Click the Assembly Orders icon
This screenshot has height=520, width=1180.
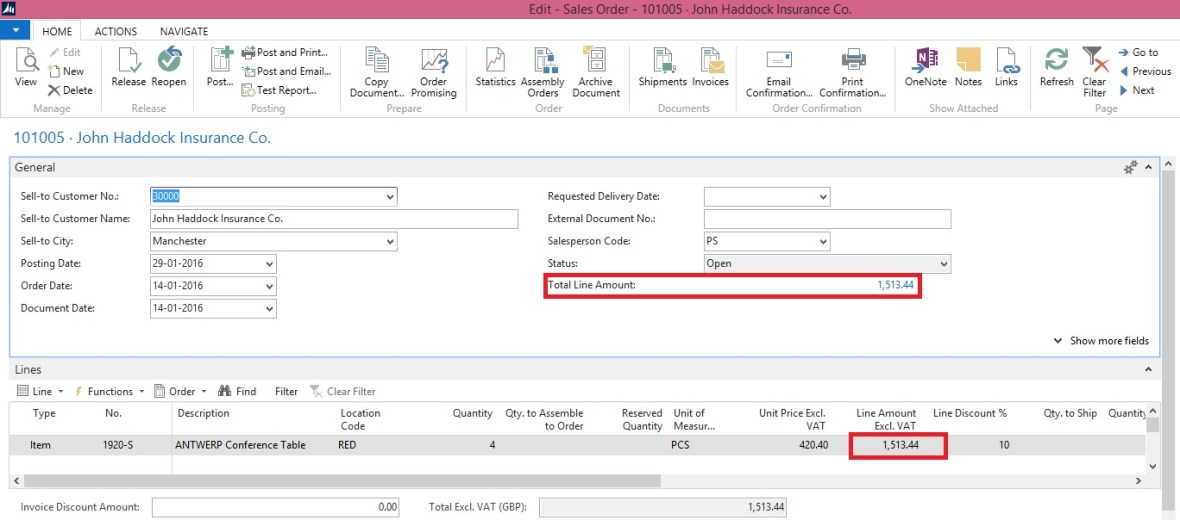(544, 62)
